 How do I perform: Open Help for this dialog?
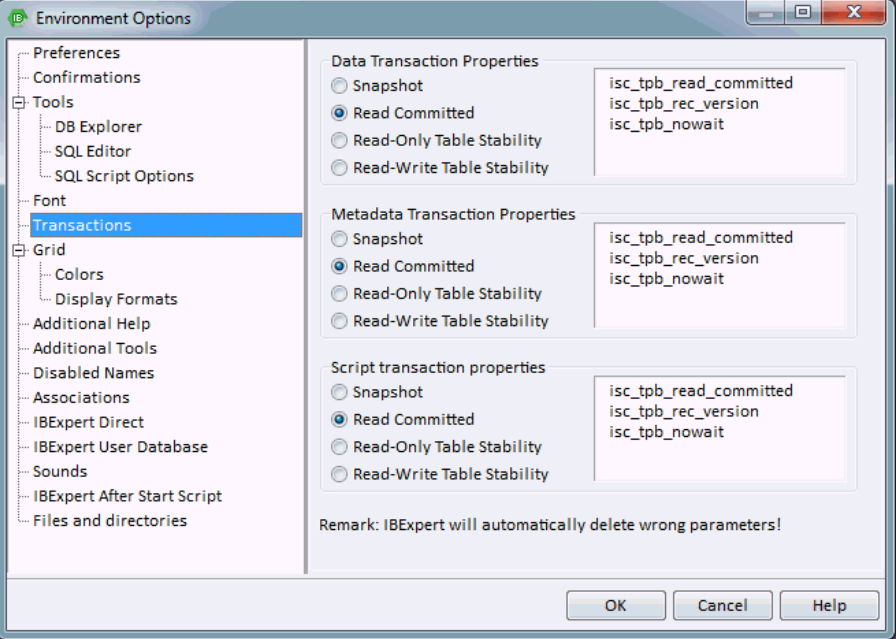830,605
